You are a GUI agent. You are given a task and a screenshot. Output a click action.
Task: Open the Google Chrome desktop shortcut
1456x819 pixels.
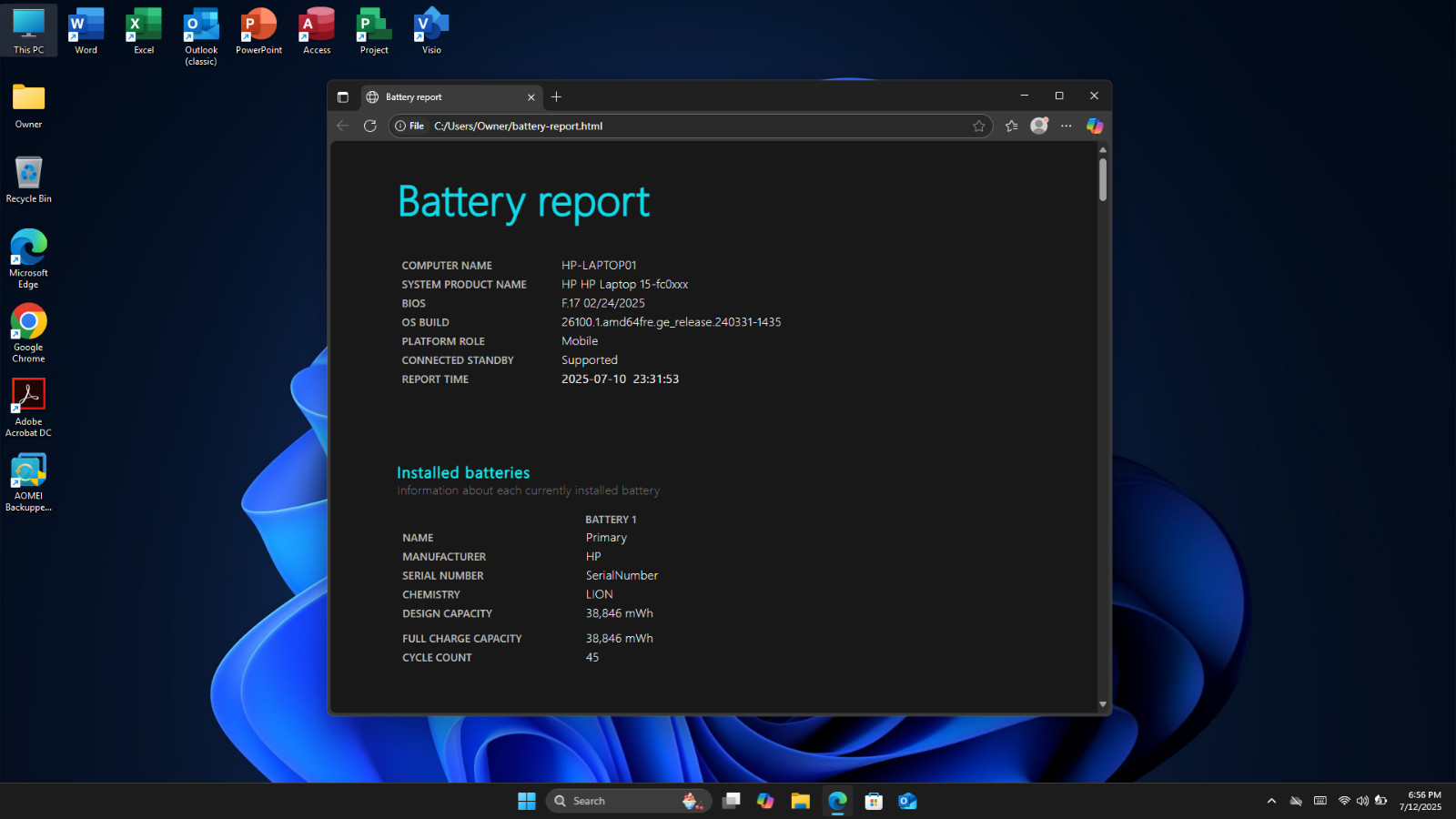pos(28,333)
